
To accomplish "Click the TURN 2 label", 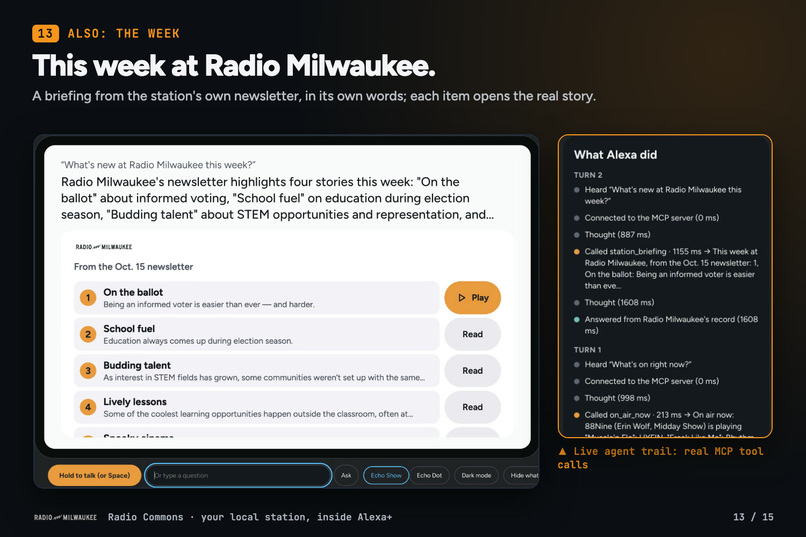I will (x=588, y=175).
